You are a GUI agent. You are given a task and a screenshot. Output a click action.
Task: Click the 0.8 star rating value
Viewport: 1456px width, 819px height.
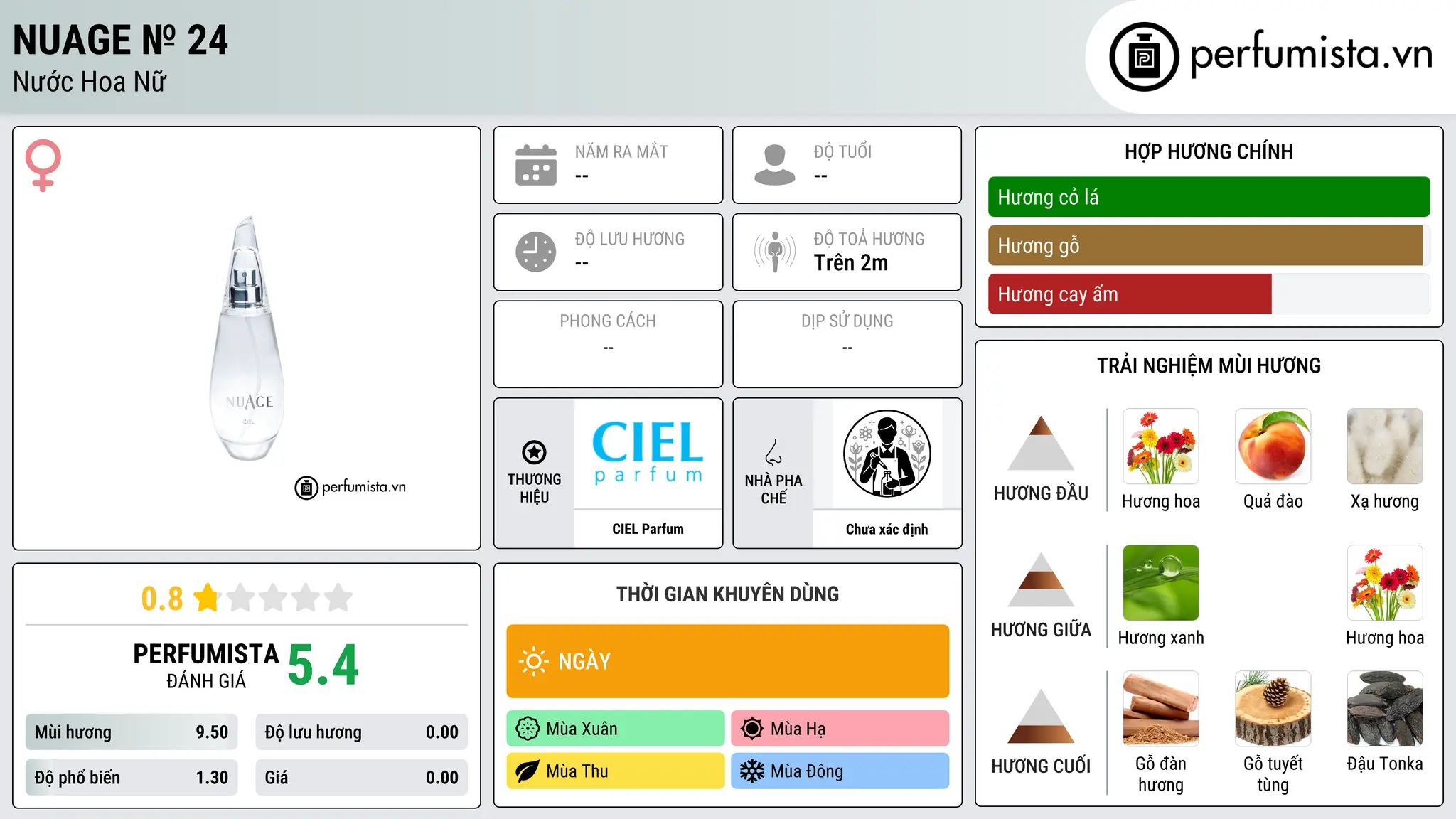click(162, 599)
